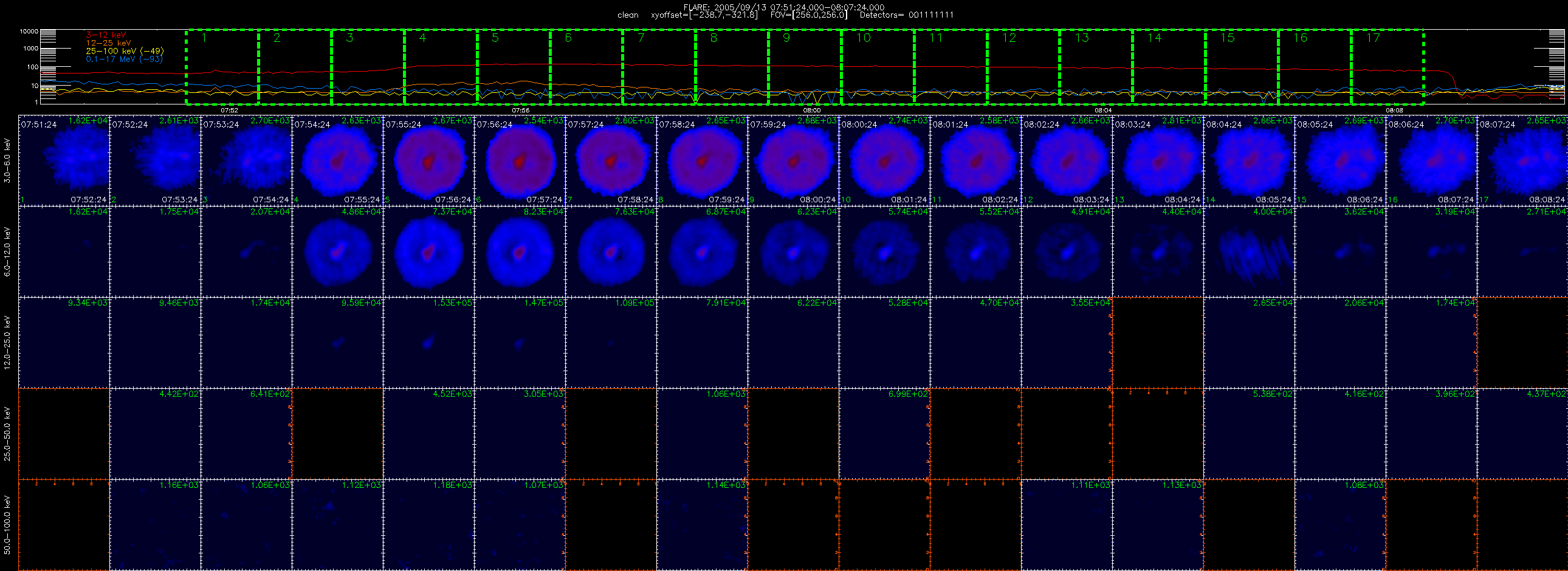
Task: Select interval 17 box in the light curve
Action: [1387, 67]
